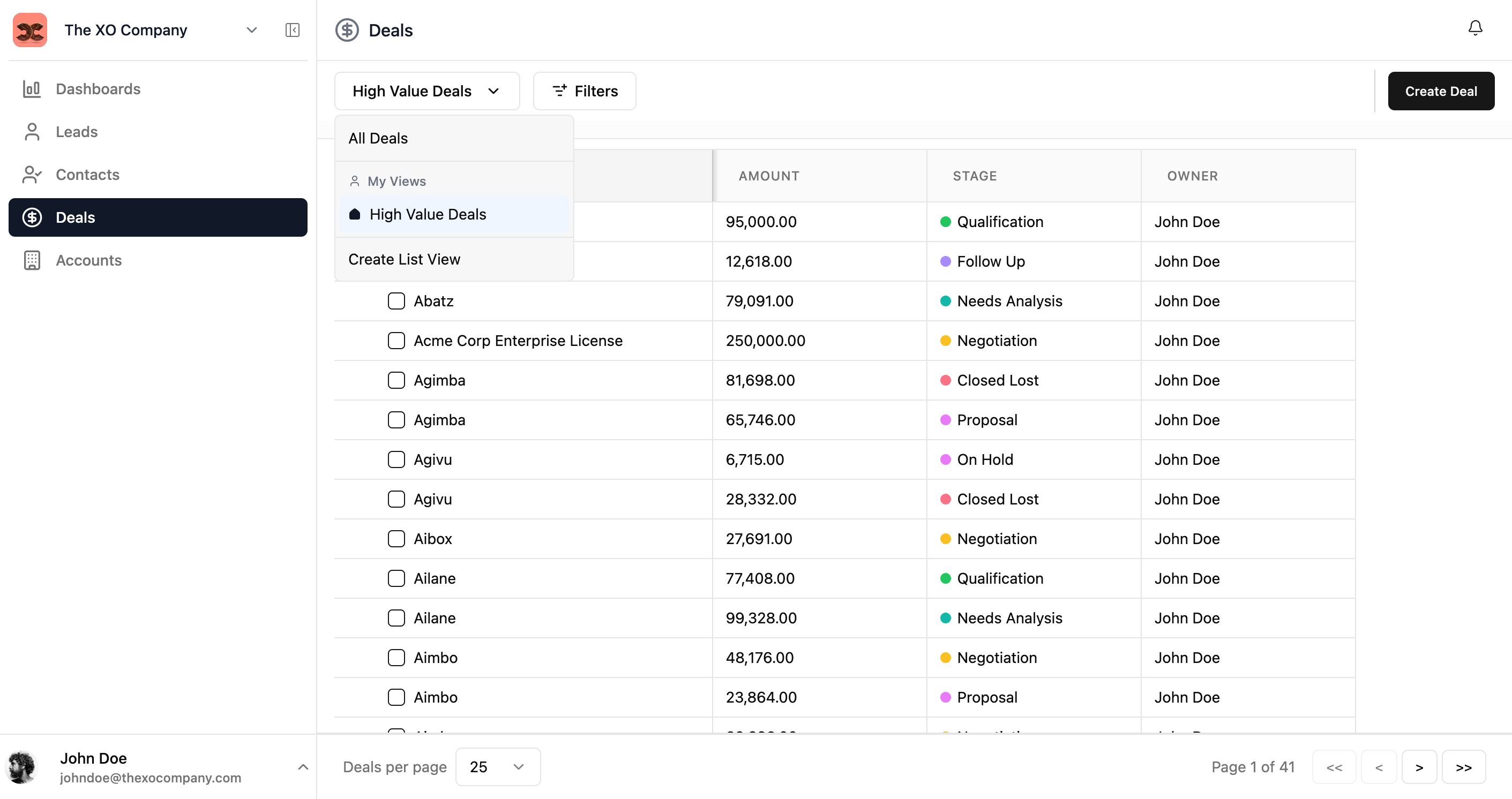
Task: Open the Filters button
Action: click(584, 91)
